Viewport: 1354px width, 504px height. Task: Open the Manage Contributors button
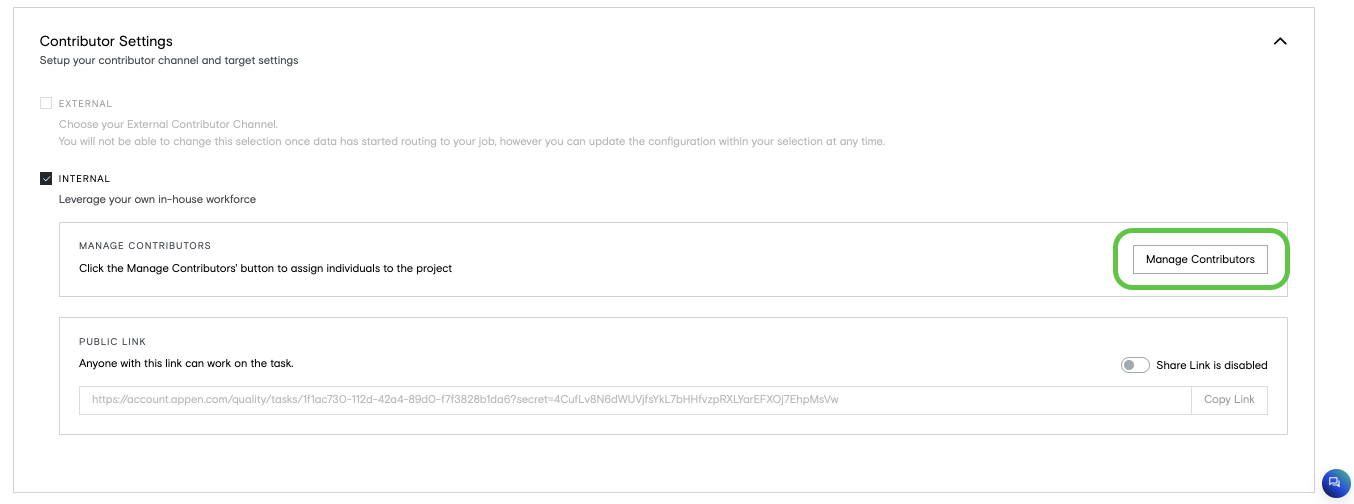(x=1200, y=259)
